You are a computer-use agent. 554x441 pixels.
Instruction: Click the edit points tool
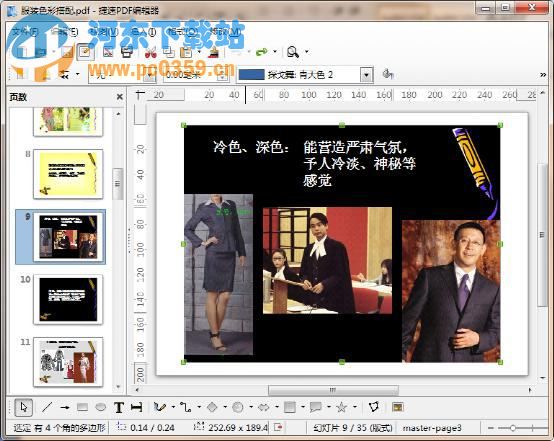(x=374, y=407)
